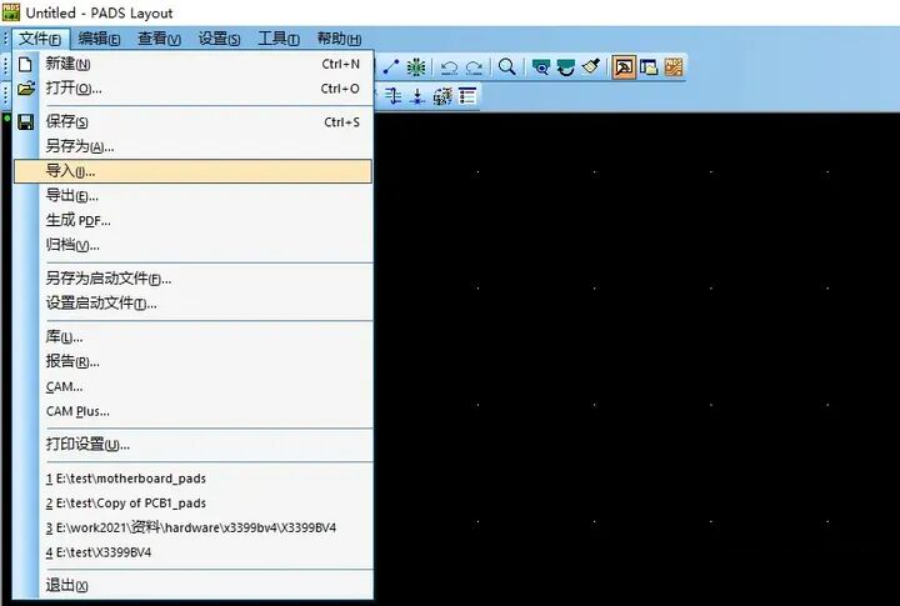Click the Undo arrow in the toolbar

click(449, 67)
